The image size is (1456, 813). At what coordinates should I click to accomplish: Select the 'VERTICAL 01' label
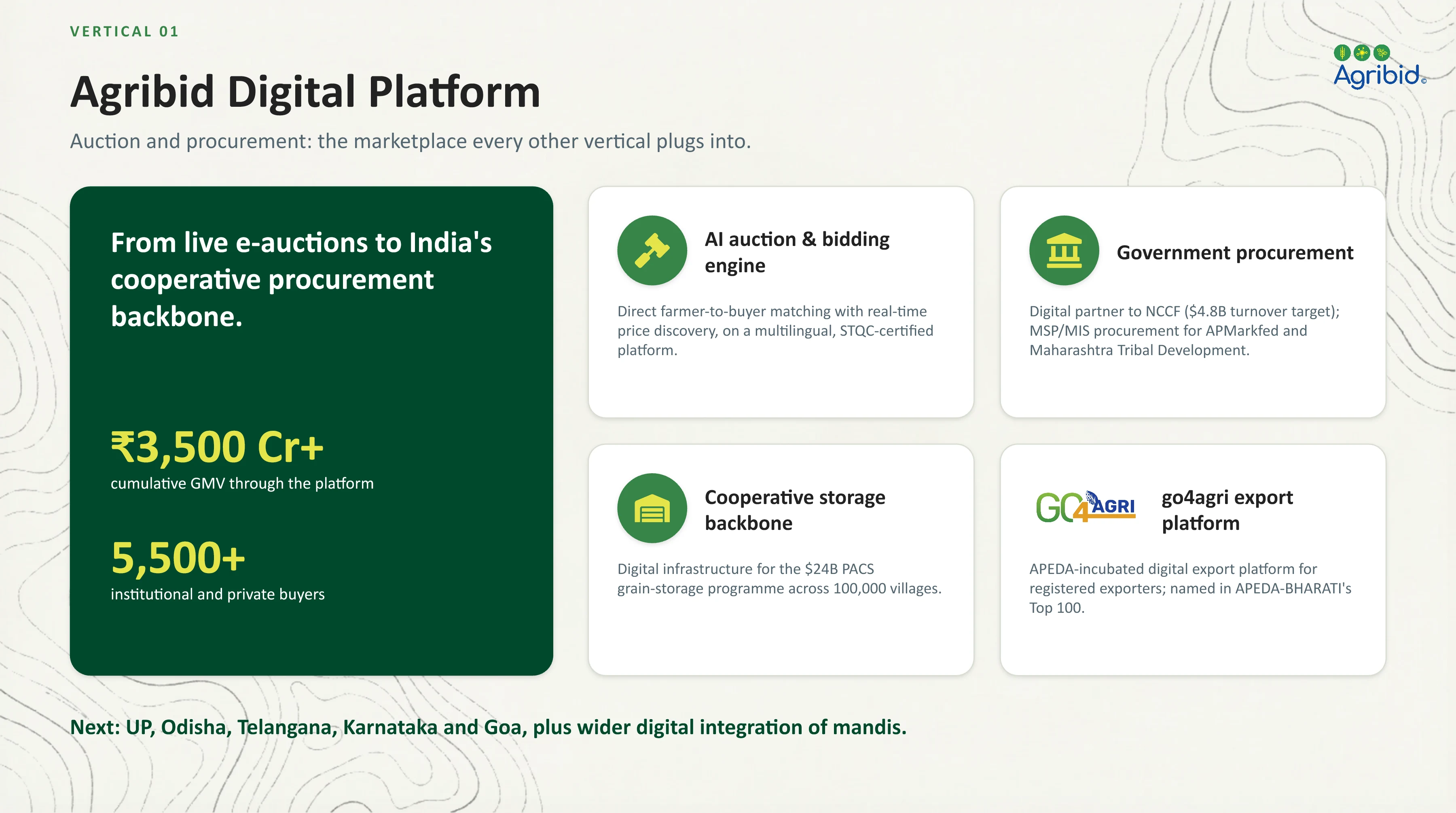(x=124, y=32)
